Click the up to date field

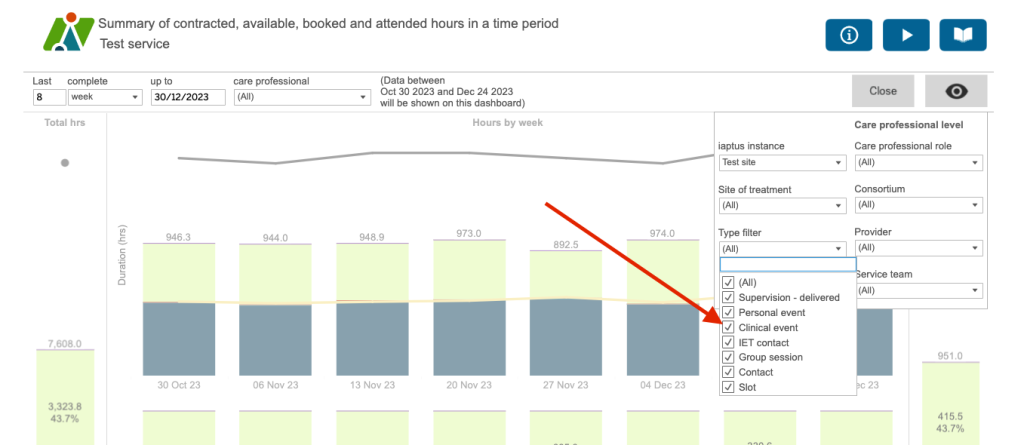[x=187, y=97]
